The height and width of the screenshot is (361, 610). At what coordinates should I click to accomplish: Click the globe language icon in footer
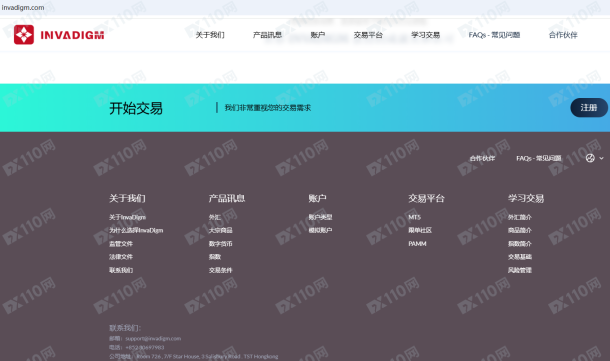590,158
